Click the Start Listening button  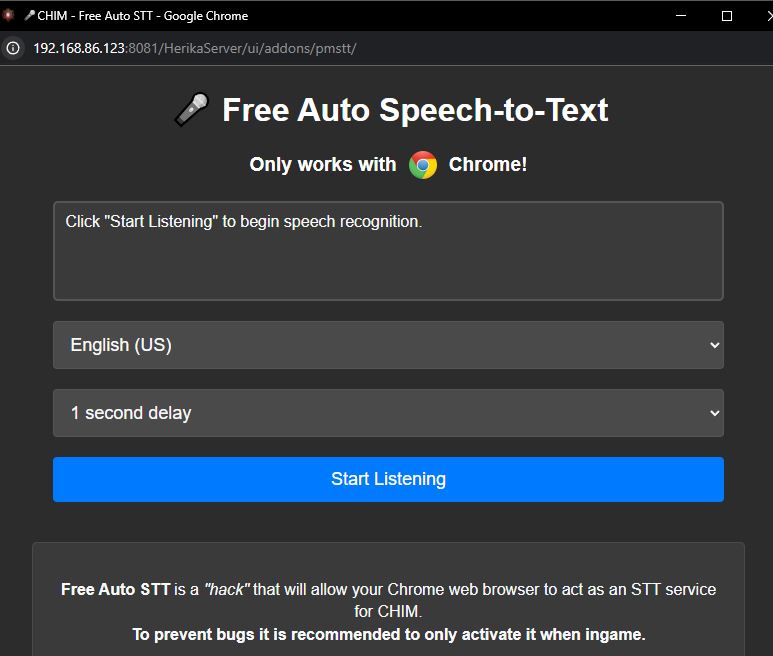point(388,479)
